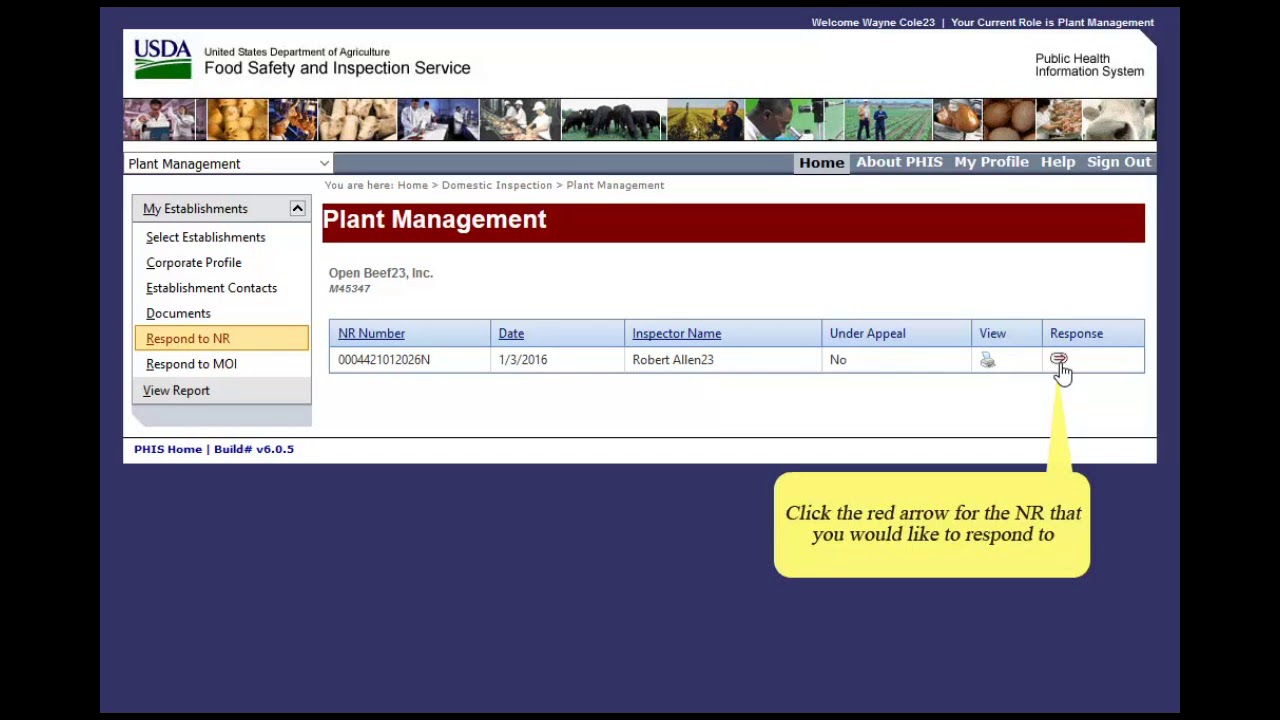Select Respond to MOI in sidebar

pos(191,364)
